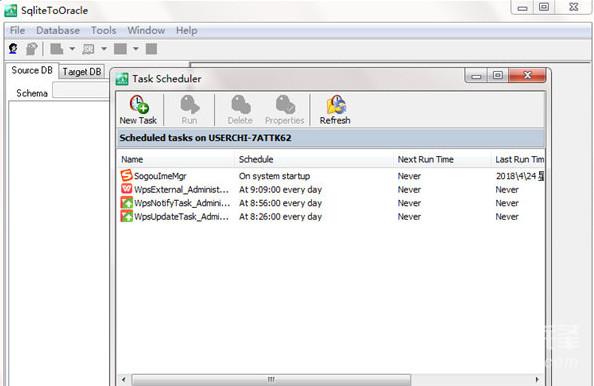Click the WpsExternal task icon

coord(127,189)
